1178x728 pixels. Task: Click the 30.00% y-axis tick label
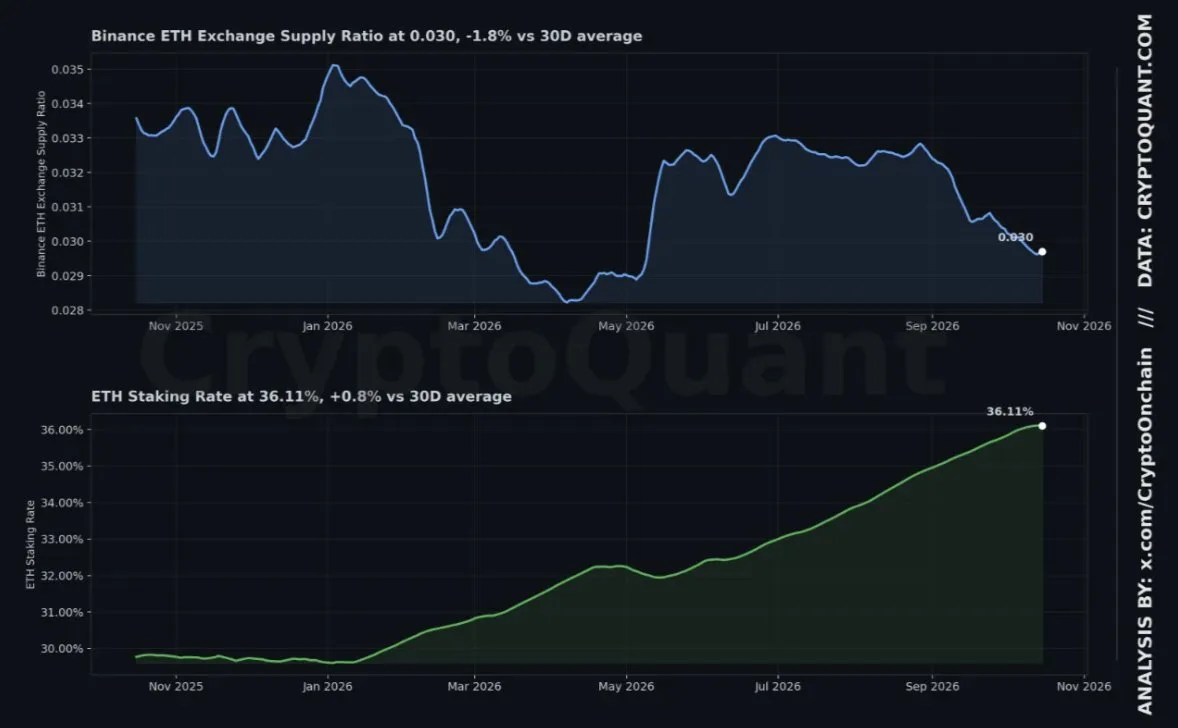(62, 649)
